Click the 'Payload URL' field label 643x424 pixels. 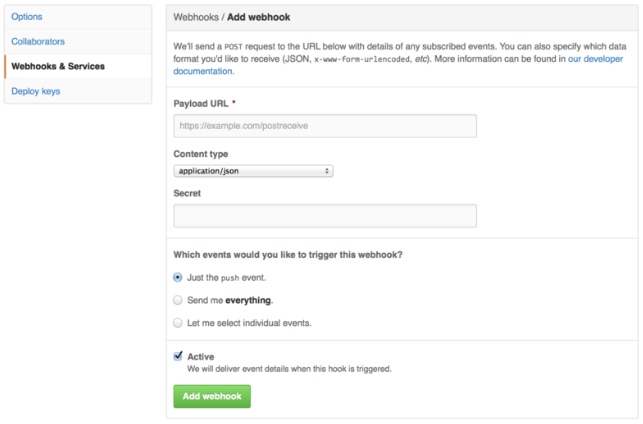tap(201, 104)
